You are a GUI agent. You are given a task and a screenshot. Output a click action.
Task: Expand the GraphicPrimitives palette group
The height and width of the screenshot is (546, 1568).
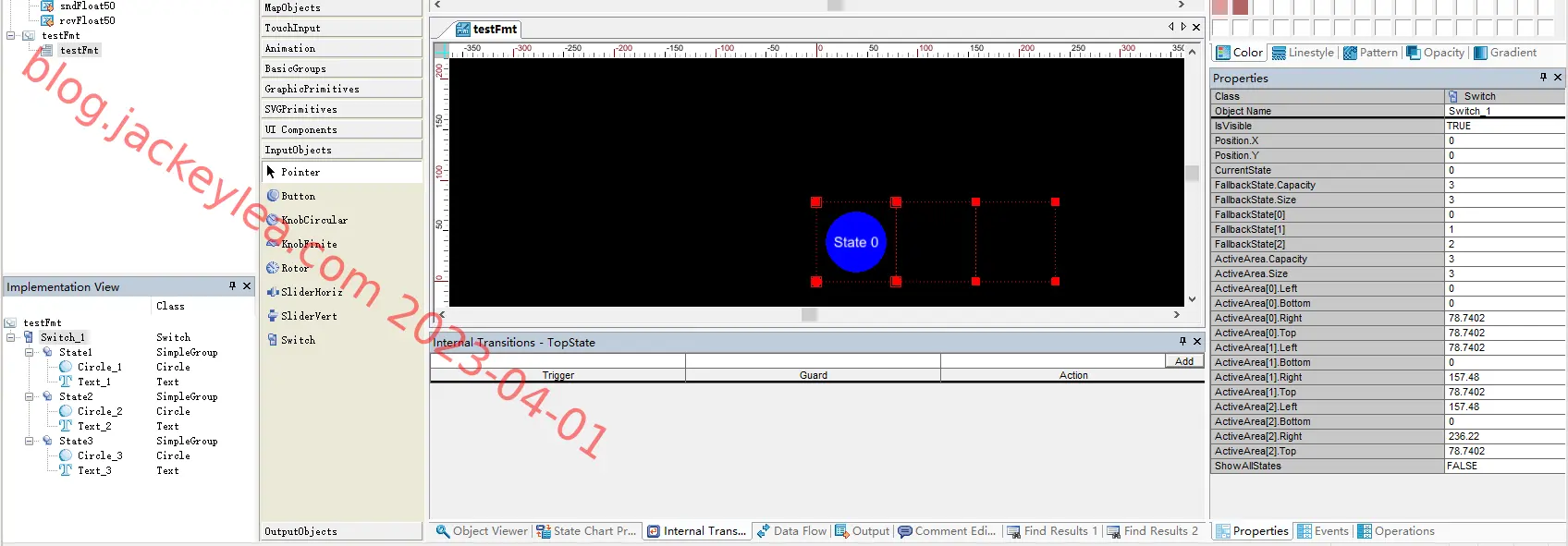click(341, 89)
